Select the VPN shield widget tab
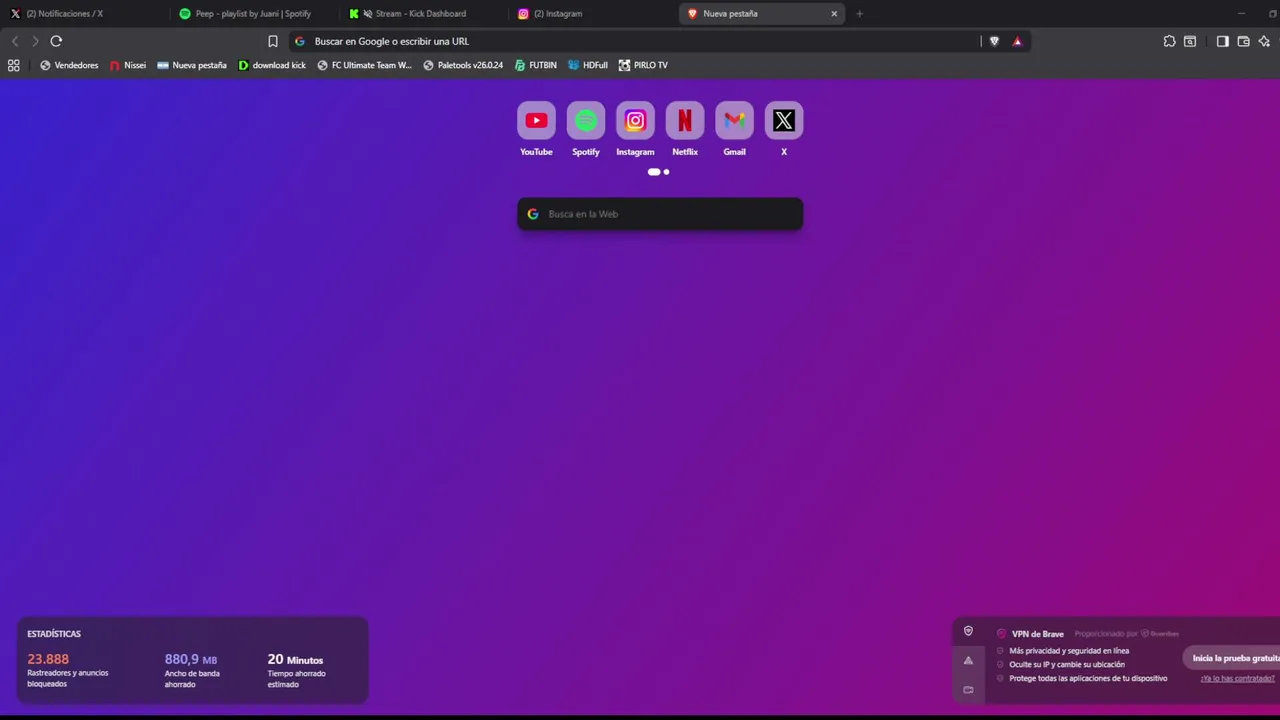This screenshot has width=1280, height=720. coord(968,631)
